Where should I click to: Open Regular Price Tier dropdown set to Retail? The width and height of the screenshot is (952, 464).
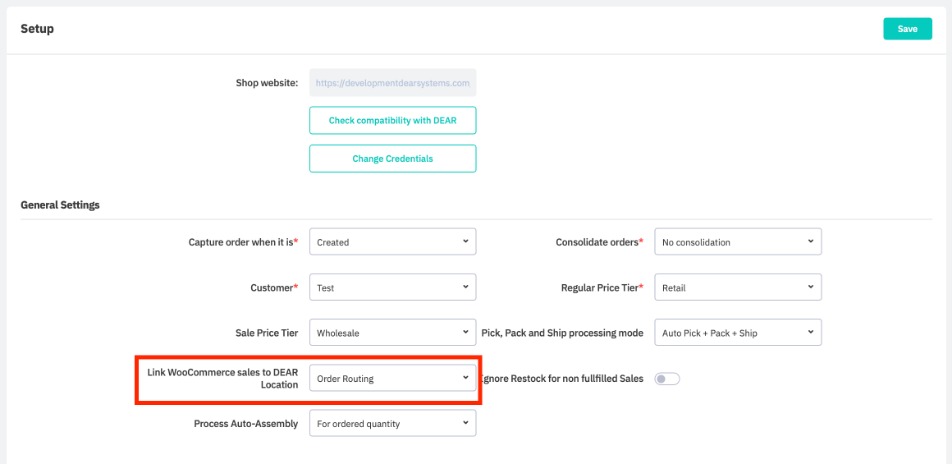(737, 287)
